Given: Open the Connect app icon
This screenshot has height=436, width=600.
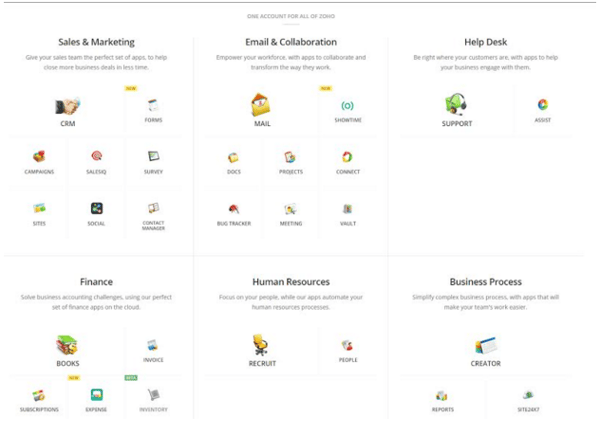Looking at the screenshot, I should click(347, 157).
